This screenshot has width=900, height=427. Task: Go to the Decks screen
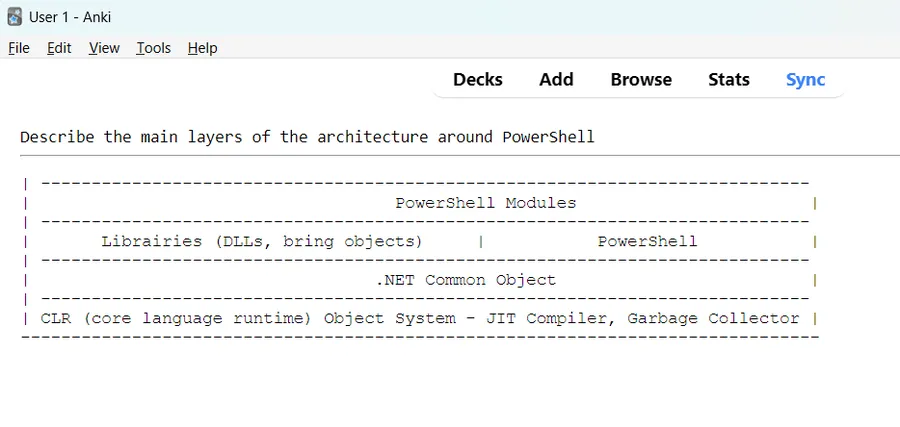click(478, 79)
